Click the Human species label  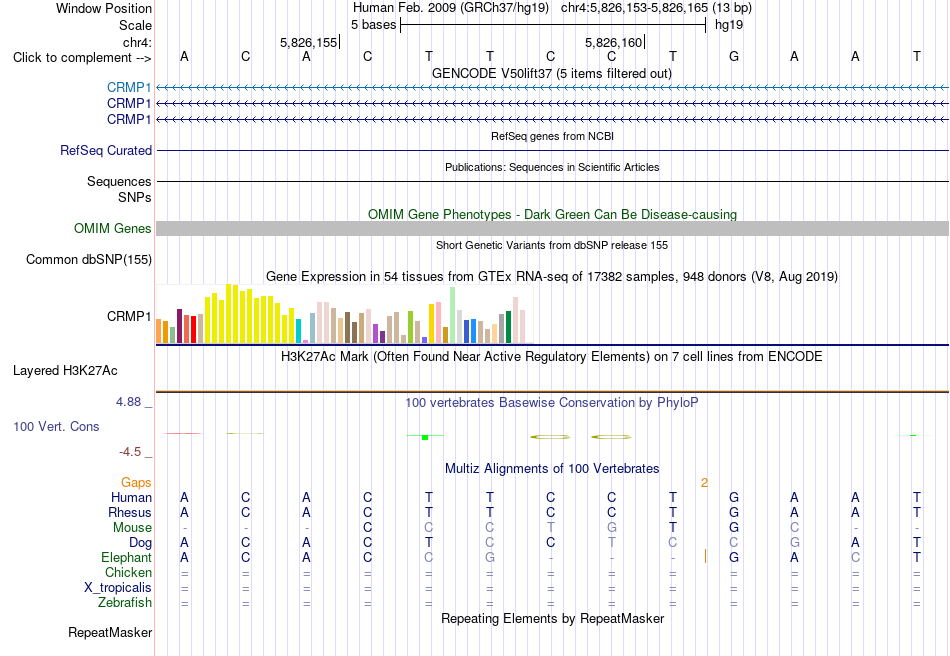131,497
